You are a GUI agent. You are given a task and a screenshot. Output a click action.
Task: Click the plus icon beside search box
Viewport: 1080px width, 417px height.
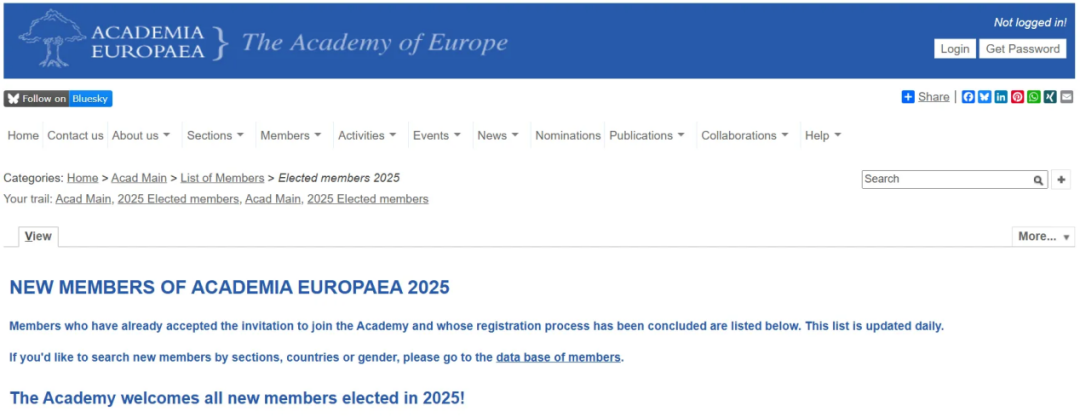pyautogui.click(x=1061, y=180)
